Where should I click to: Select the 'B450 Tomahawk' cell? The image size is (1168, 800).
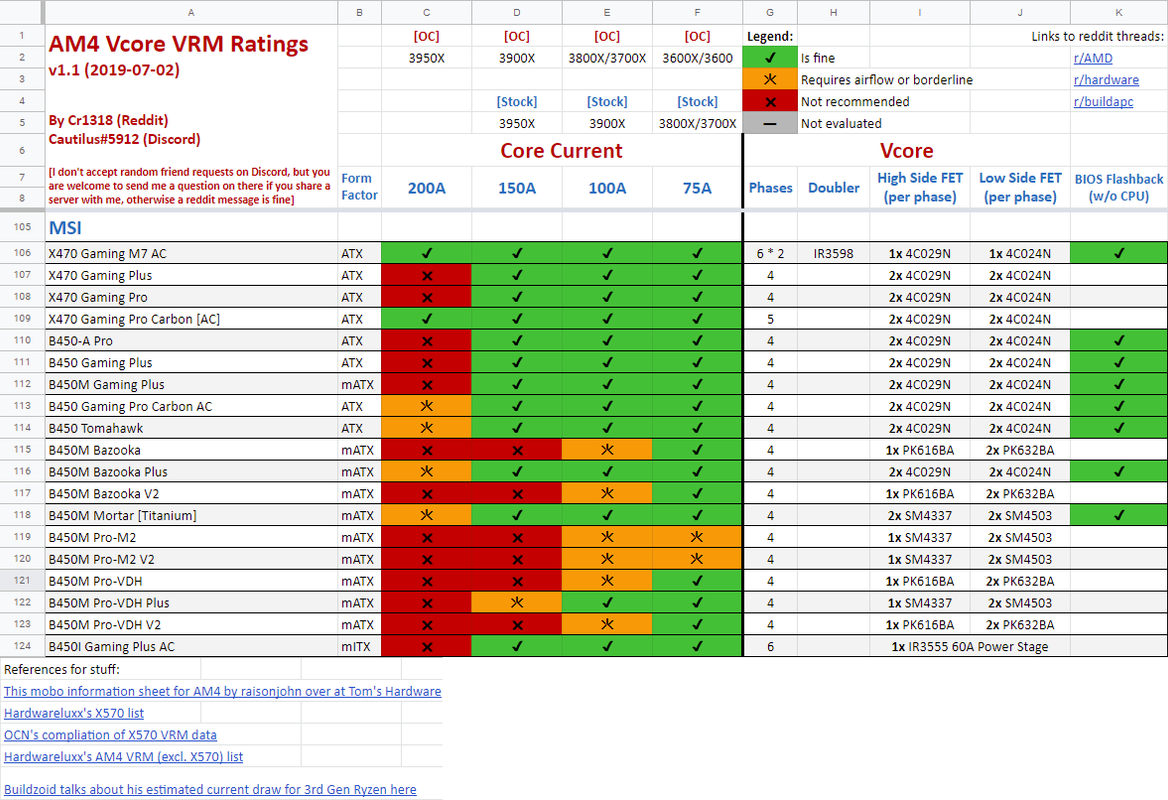191,428
